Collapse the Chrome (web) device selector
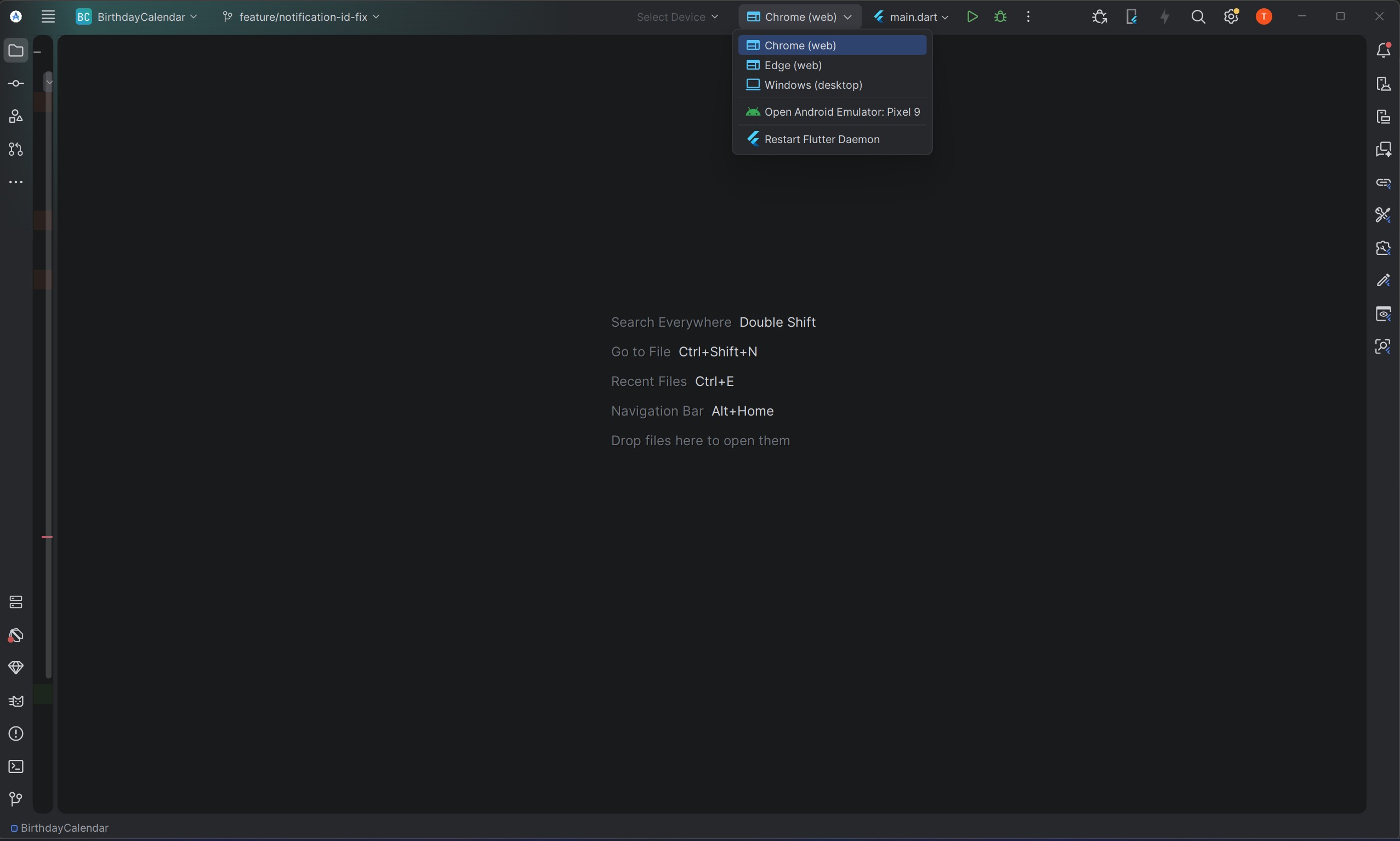The height and width of the screenshot is (841, 1400). coord(800,17)
